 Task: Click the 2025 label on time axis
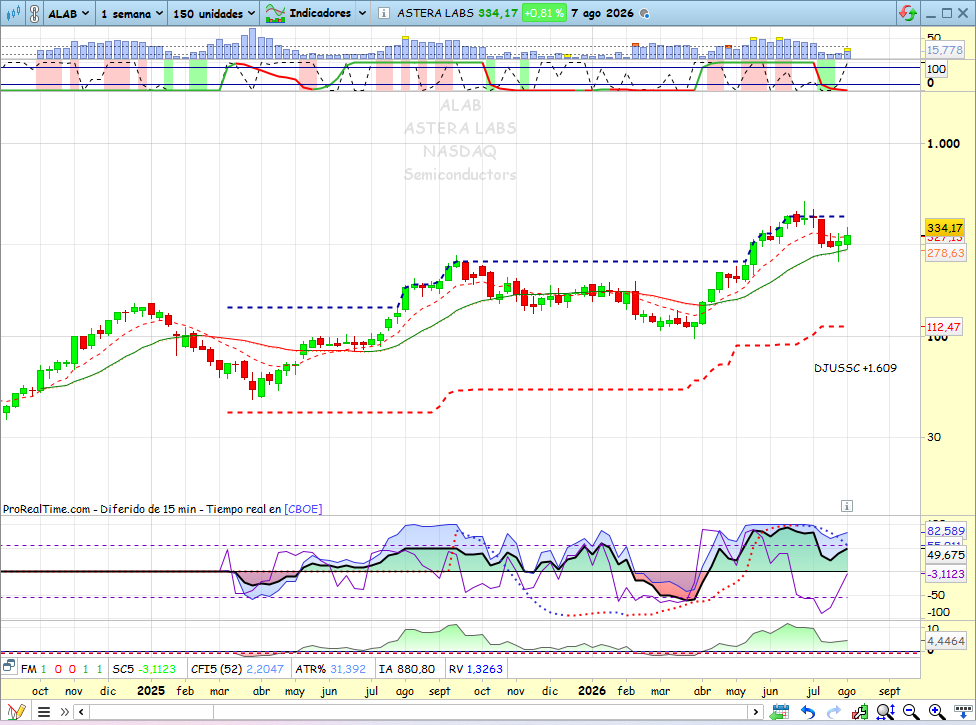click(x=151, y=690)
